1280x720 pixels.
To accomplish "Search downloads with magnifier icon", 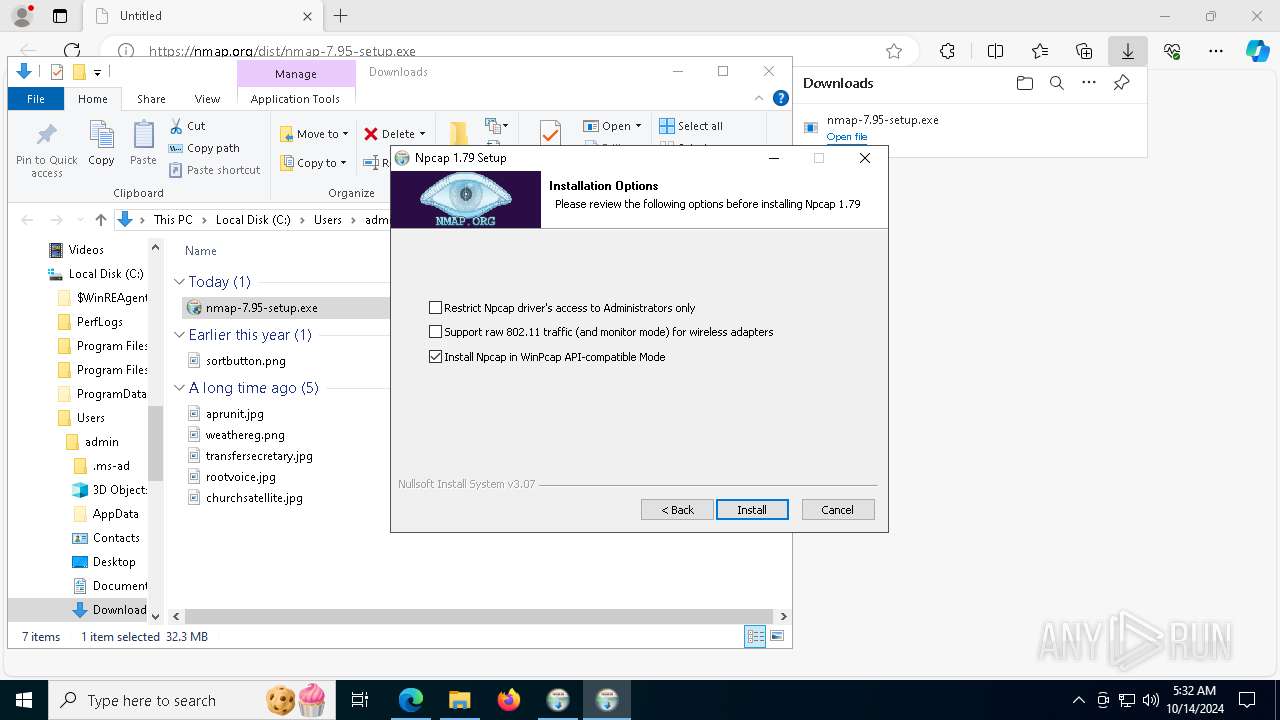I will click(x=1056, y=83).
